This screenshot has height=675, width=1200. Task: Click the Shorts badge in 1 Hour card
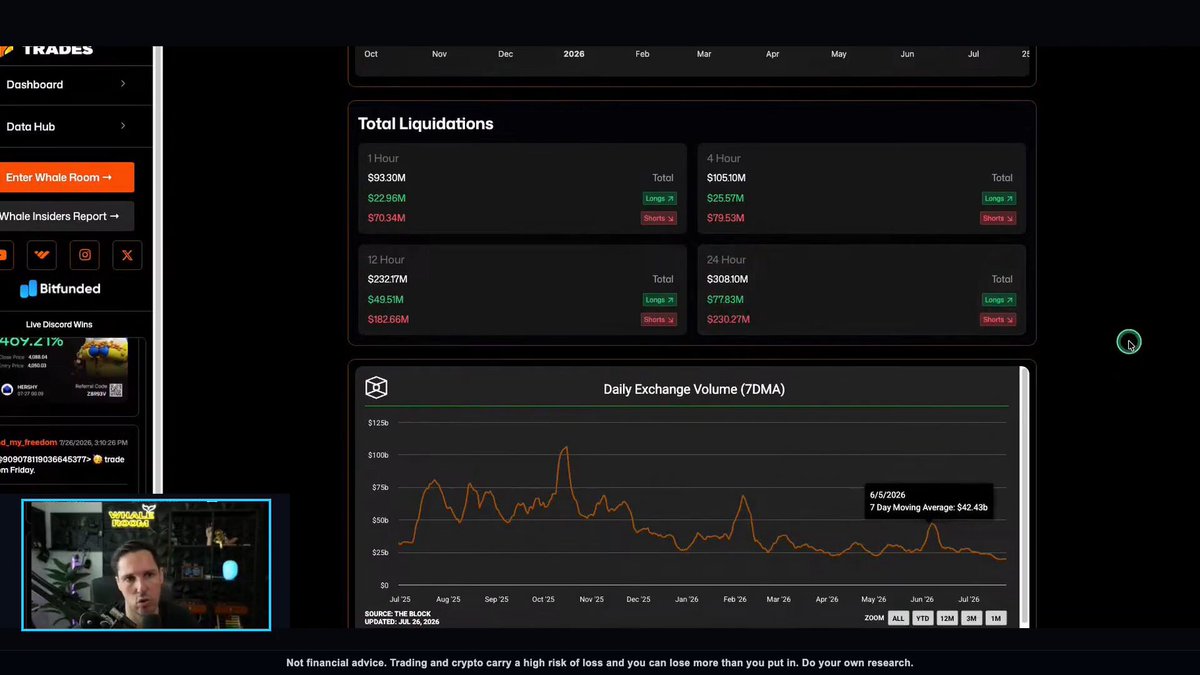point(659,218)
